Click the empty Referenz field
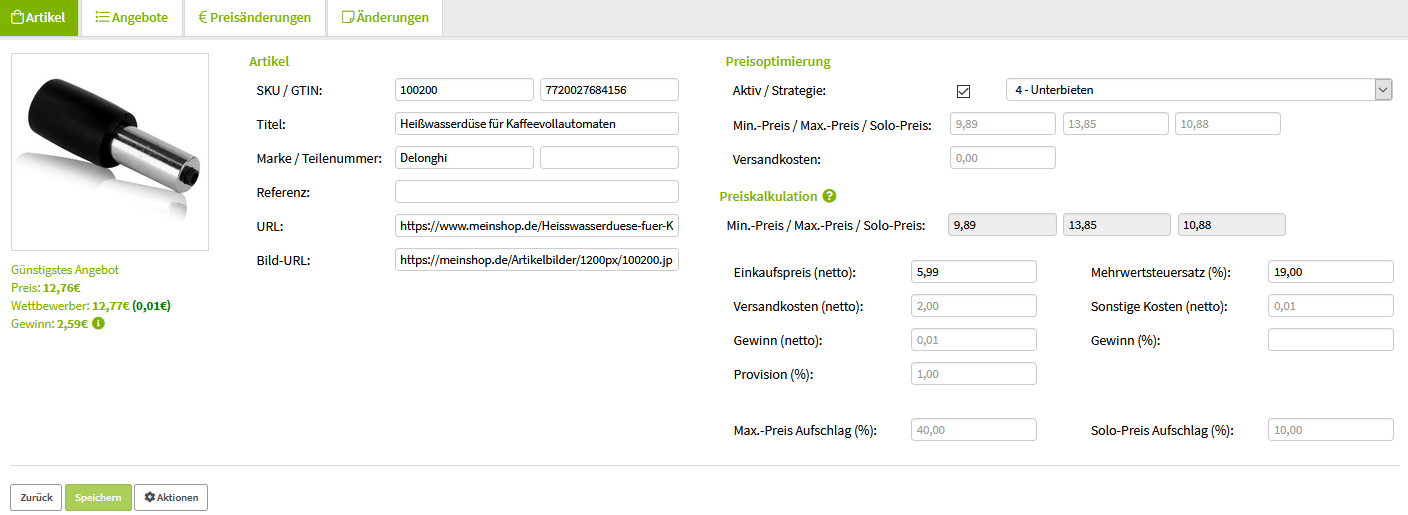This screenshot has height=515, width=1408. [537, 192]
